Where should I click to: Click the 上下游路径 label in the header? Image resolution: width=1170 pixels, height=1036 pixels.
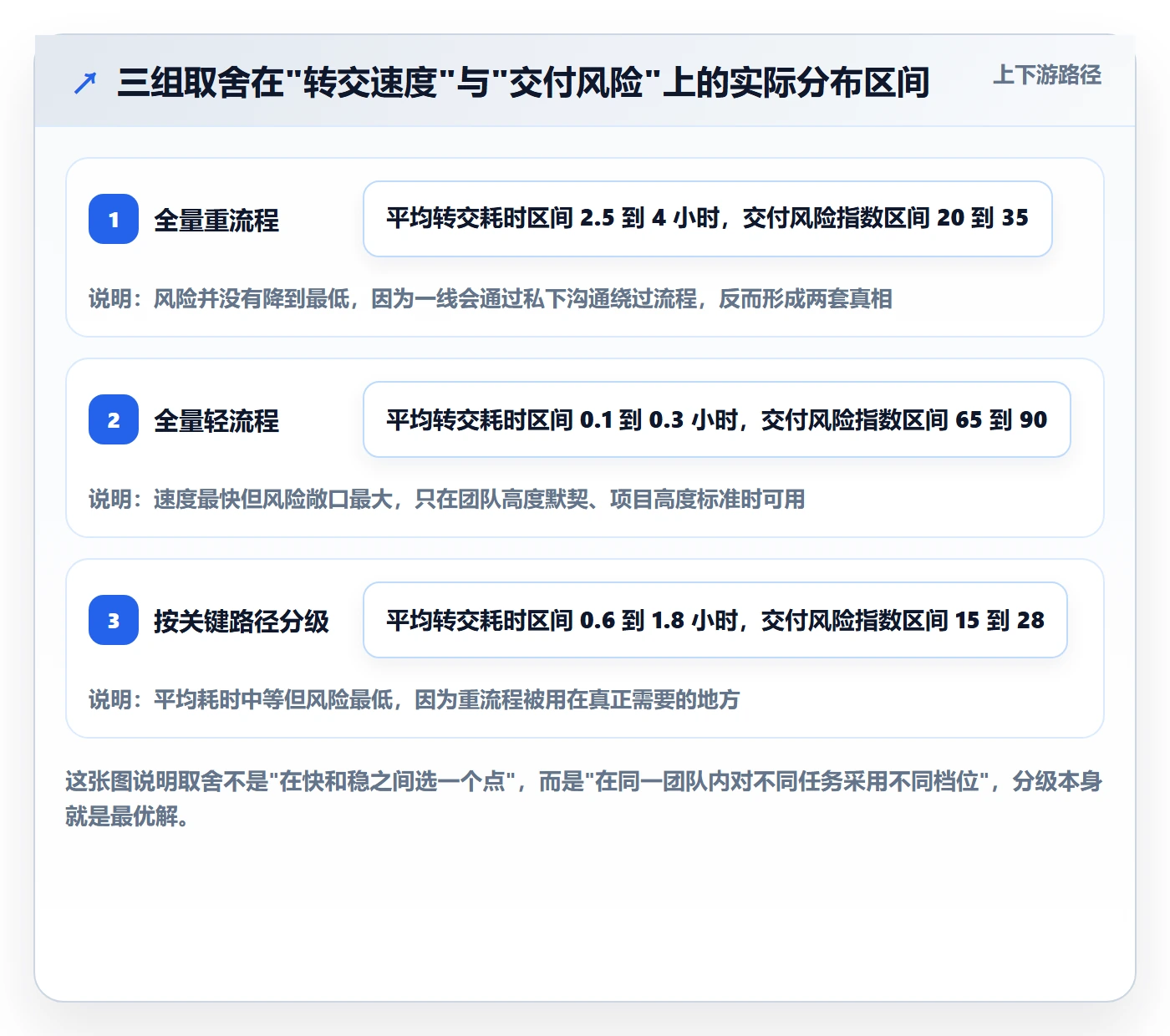(x=1047, y=75)
